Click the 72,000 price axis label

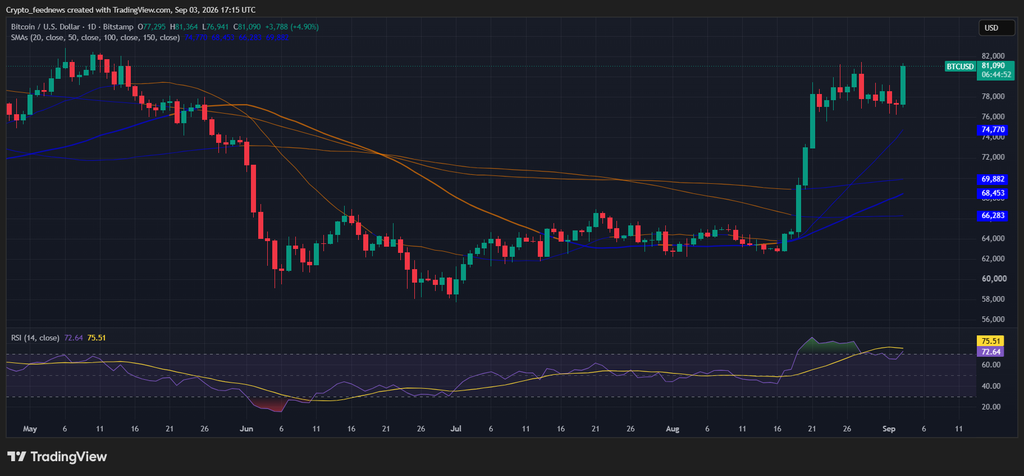tap(995, 158)
